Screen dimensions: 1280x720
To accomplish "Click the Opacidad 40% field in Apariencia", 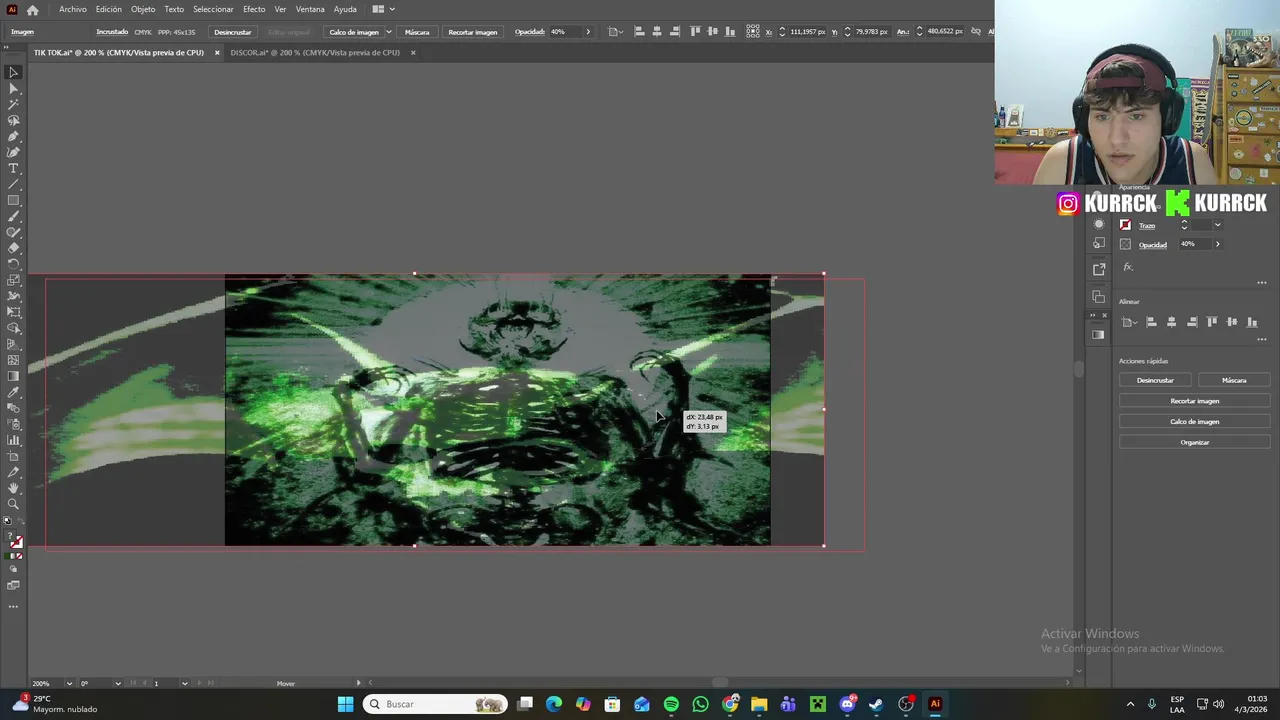I will (1195, 244).
